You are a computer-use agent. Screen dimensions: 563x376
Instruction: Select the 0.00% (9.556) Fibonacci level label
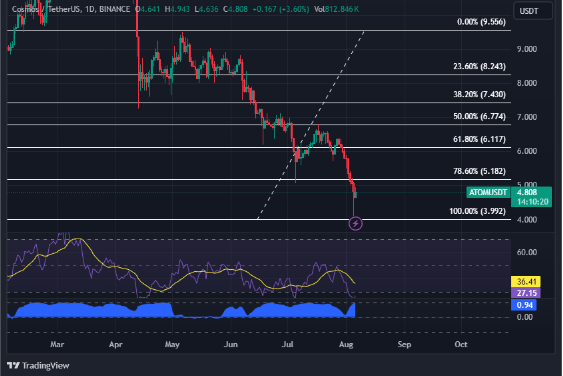481,22
